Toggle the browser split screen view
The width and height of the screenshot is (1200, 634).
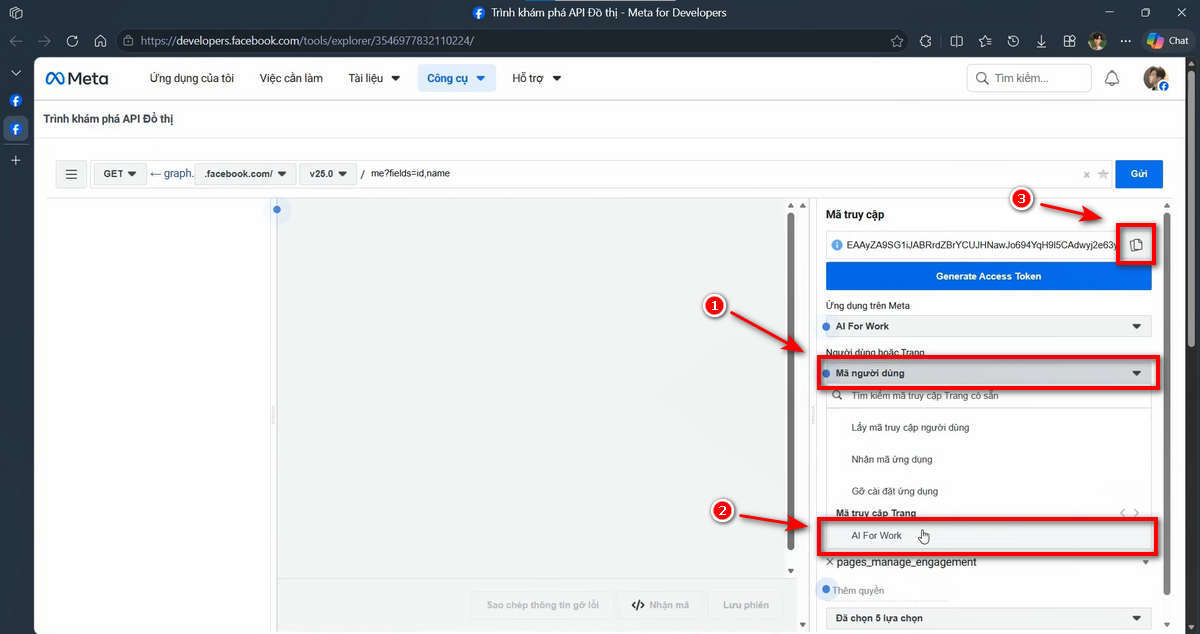(x=956, y=41)
